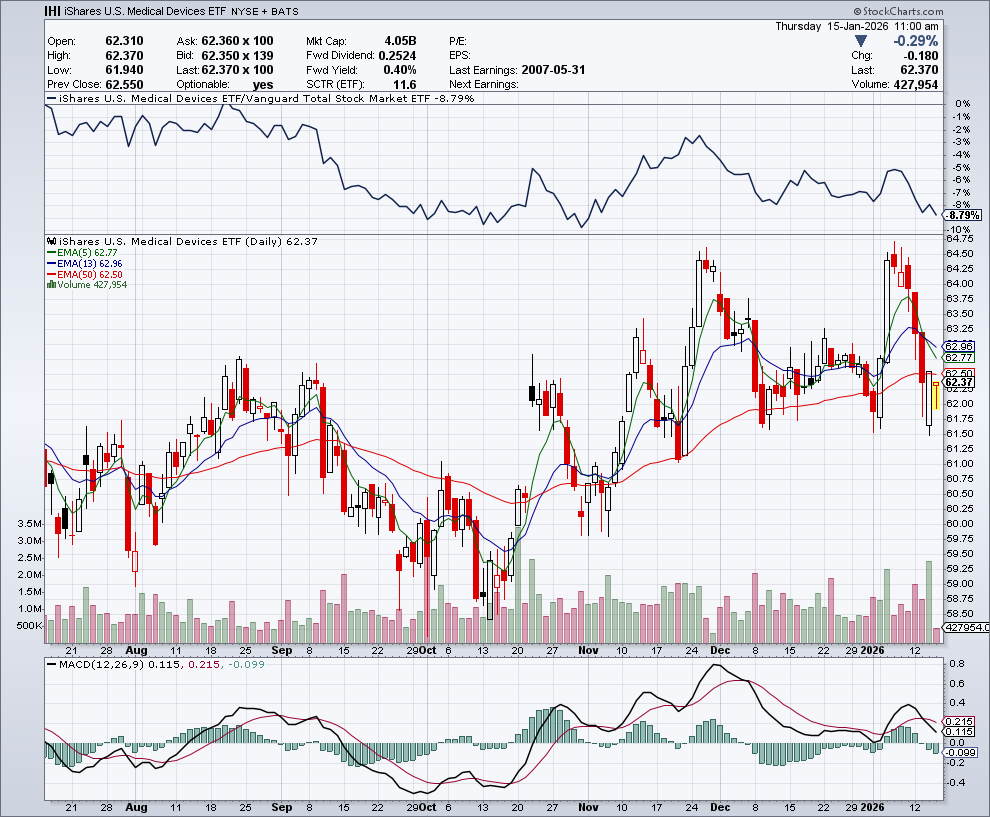Click the Sep label on the price date axis
This screenshot has width=990, height=817.
point(282,650)
